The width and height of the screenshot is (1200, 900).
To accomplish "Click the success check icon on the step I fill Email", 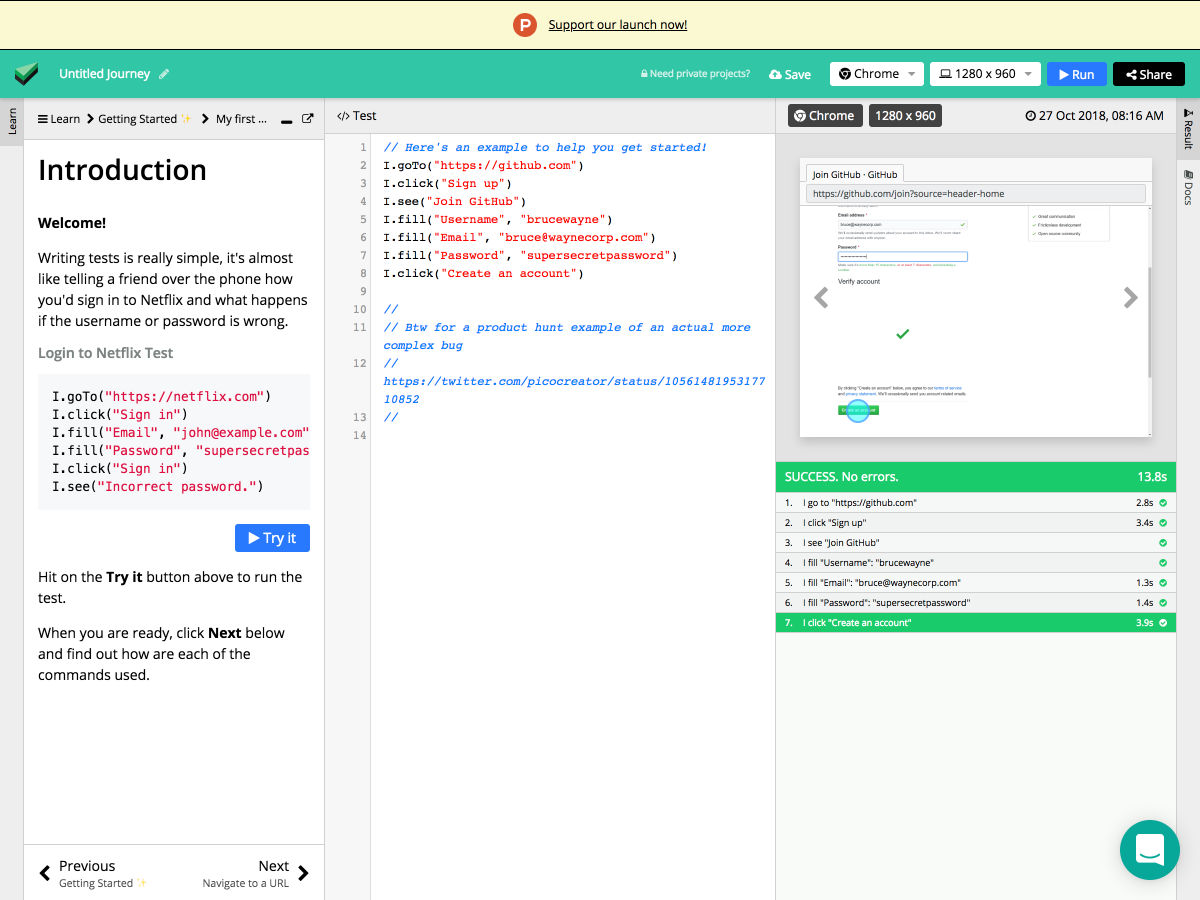I will click(x=1163, y=583).
